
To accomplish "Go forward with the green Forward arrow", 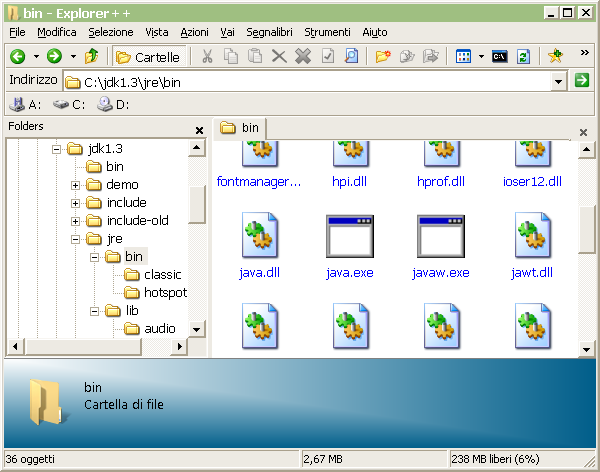I will click(54, 57).
